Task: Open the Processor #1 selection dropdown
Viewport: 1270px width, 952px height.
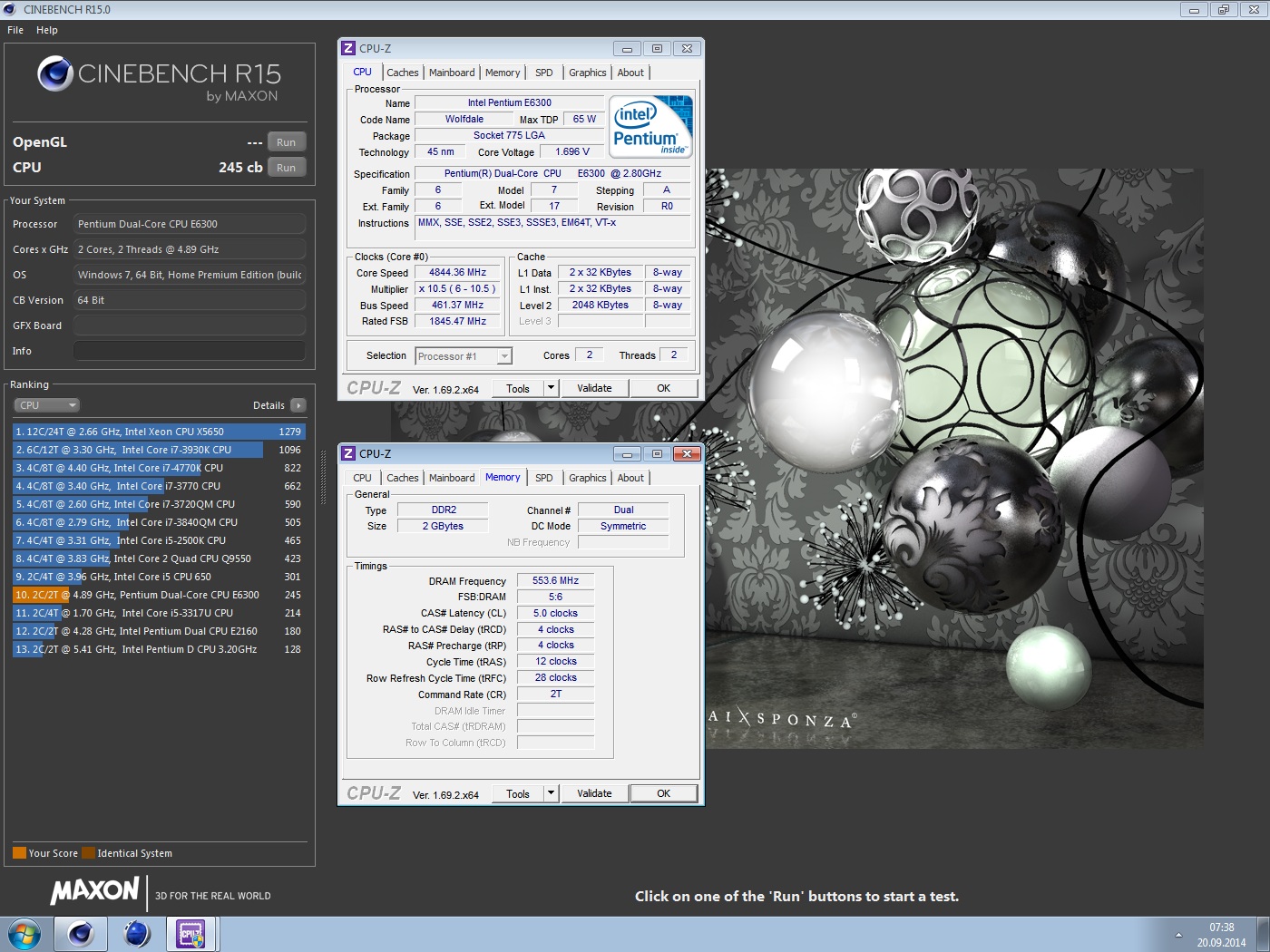Action: [464, 356]
